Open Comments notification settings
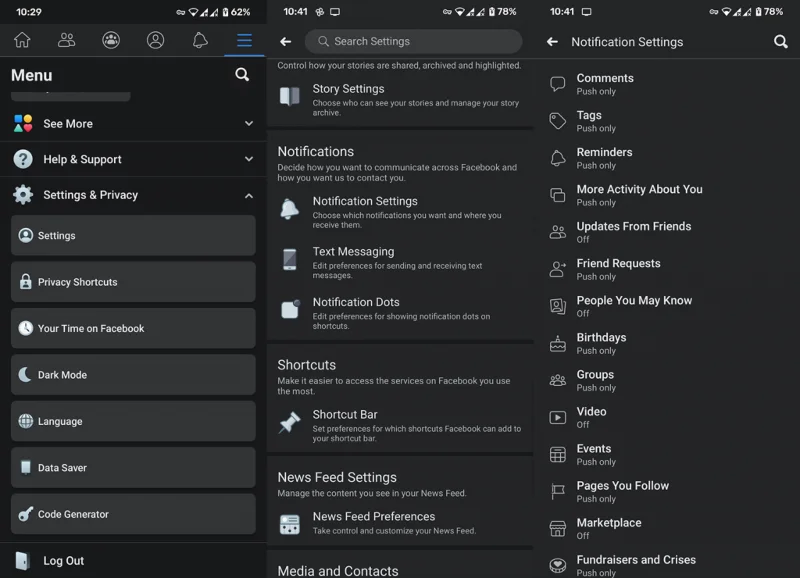The image size is (800, 578). tap(666, 84)
